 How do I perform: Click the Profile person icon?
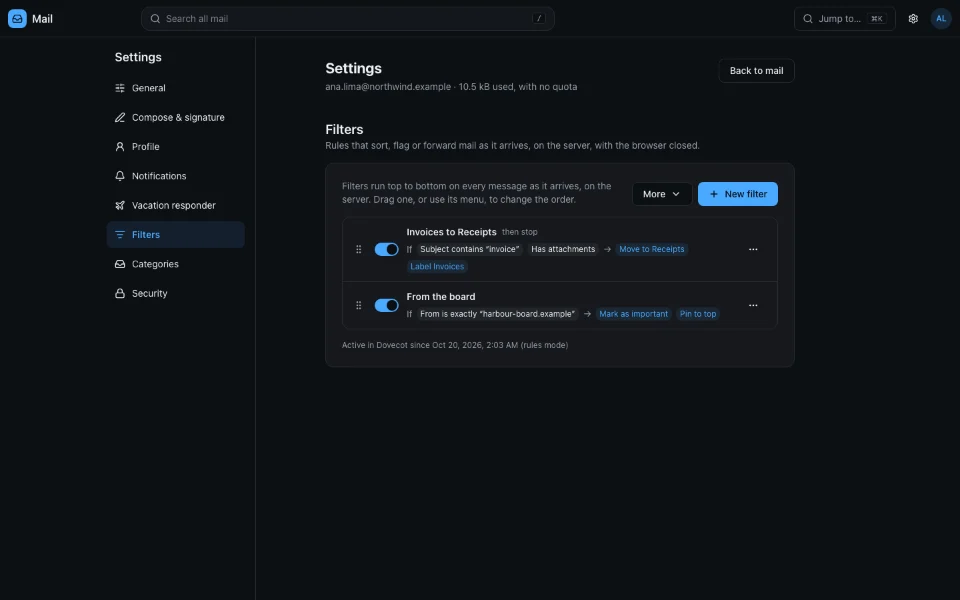point(120,146)
